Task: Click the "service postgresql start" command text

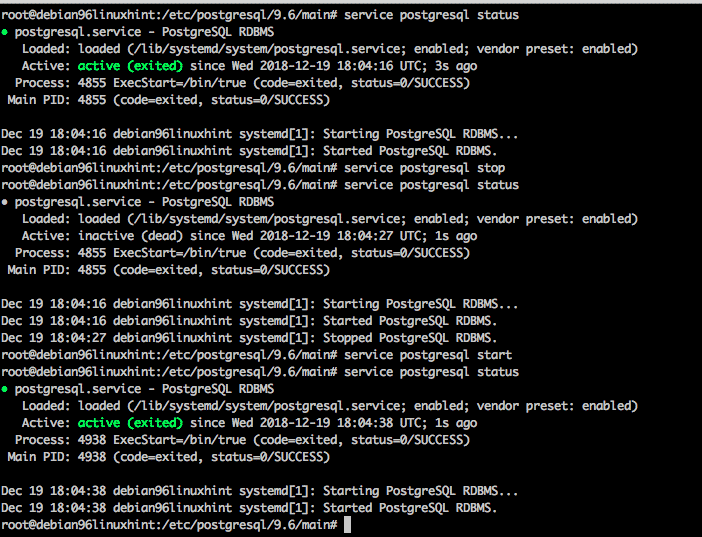Action: [x=427, y=355]
